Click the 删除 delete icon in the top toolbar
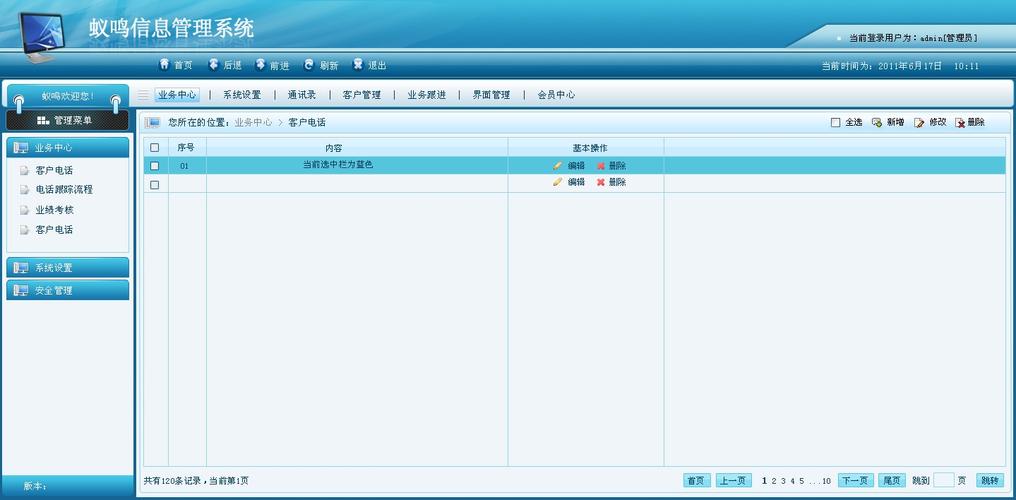Screen dimensions: 1016x500 click(960, 122)
